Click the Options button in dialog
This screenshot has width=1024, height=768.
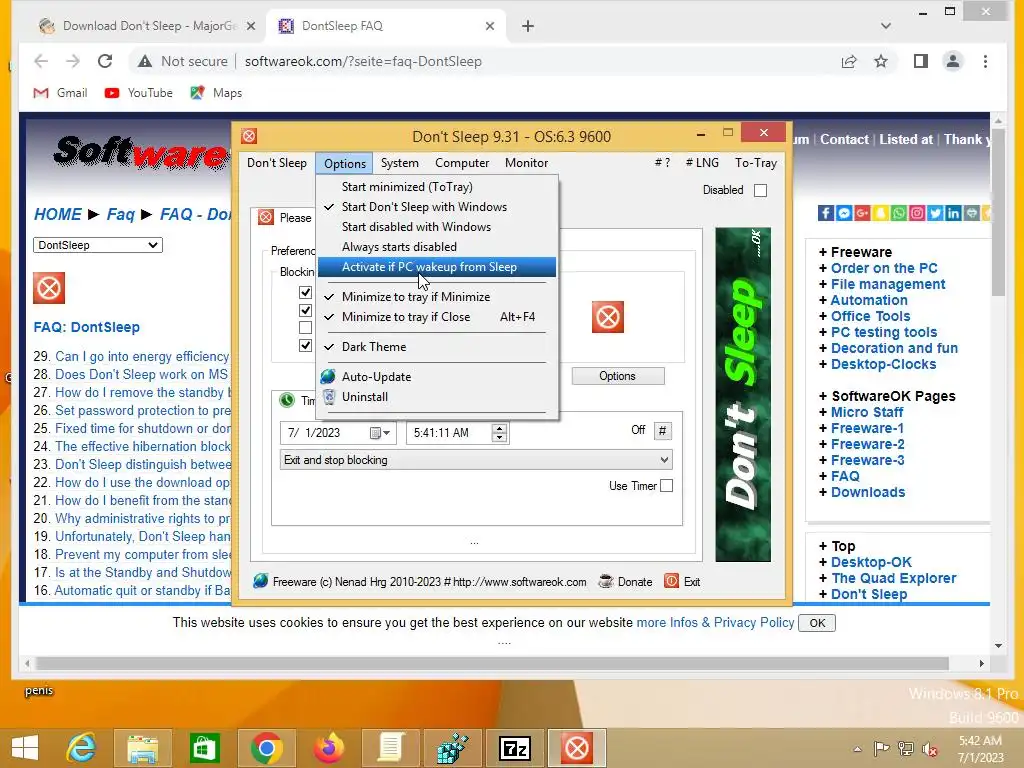(x=618, y=376)
